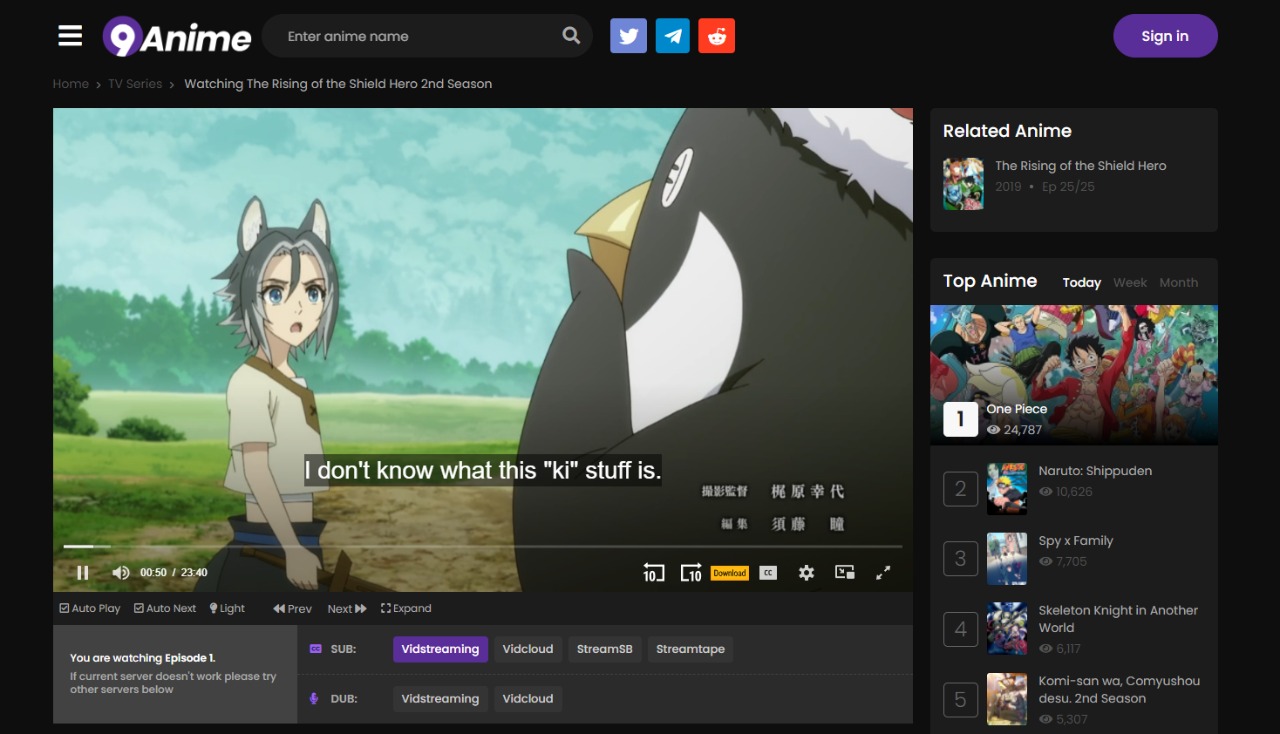The image size is (1280, 734).
Task: Select SUB Vidstreaming server
Action: [440, 649]
